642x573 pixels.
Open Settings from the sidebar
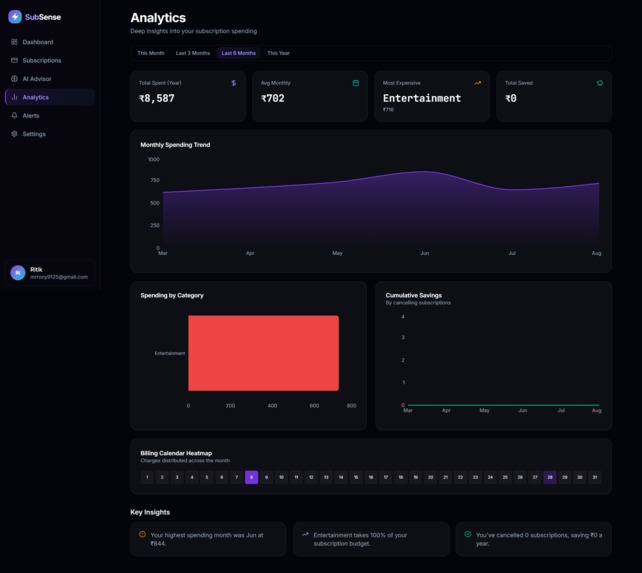50,134
